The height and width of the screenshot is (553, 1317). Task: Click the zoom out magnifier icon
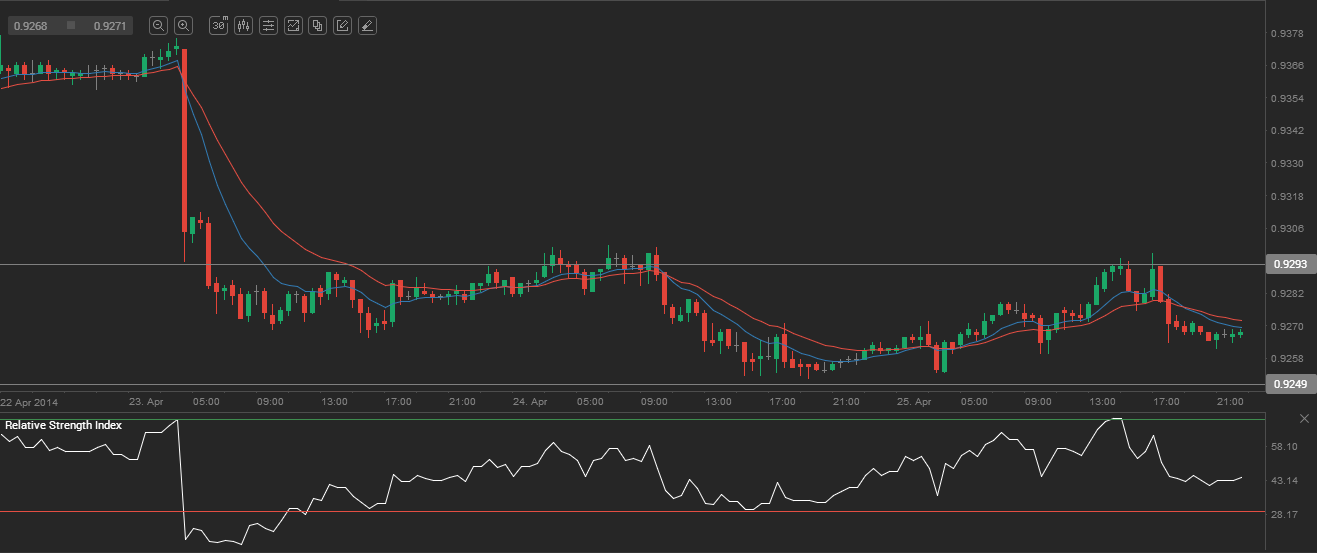158,26
